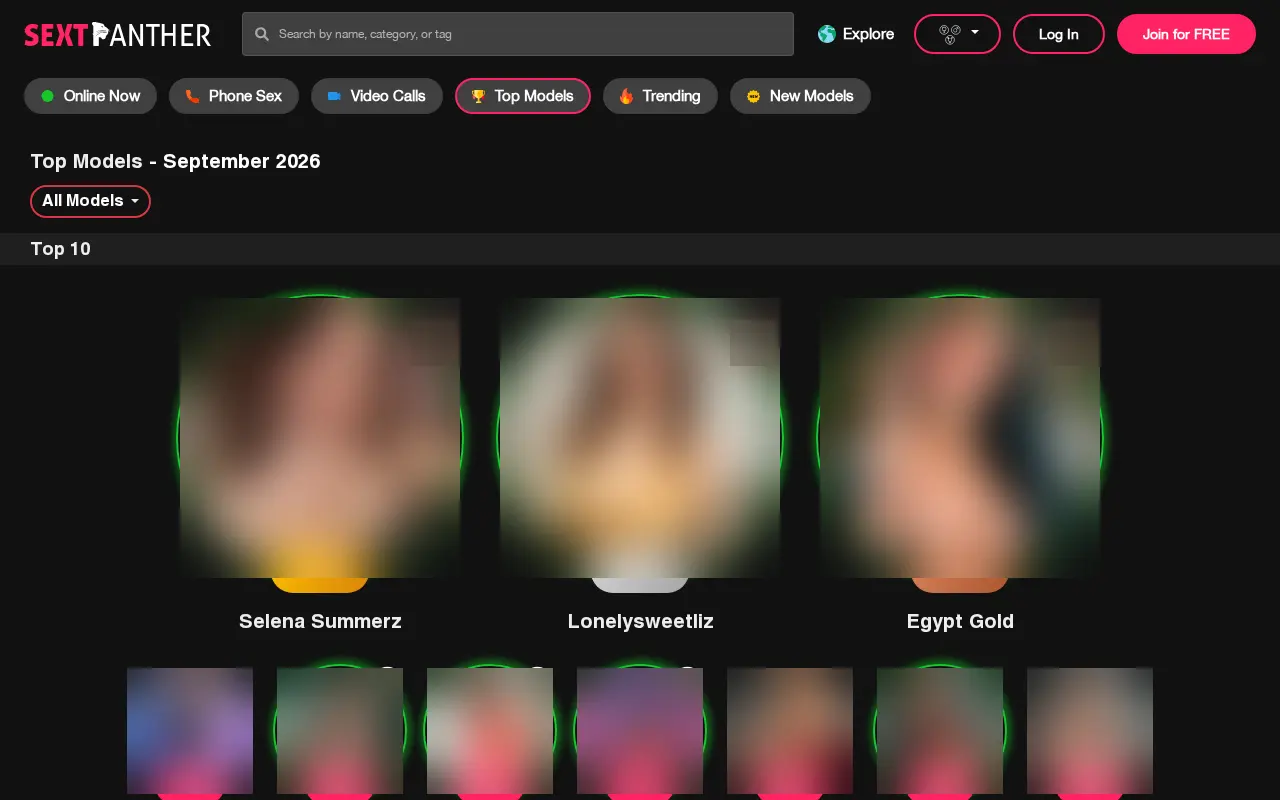The width and height of the screenshot is (1280, 800).
Task: Click the thumbnail above Selena Summerz
Action: coord(320,438)
